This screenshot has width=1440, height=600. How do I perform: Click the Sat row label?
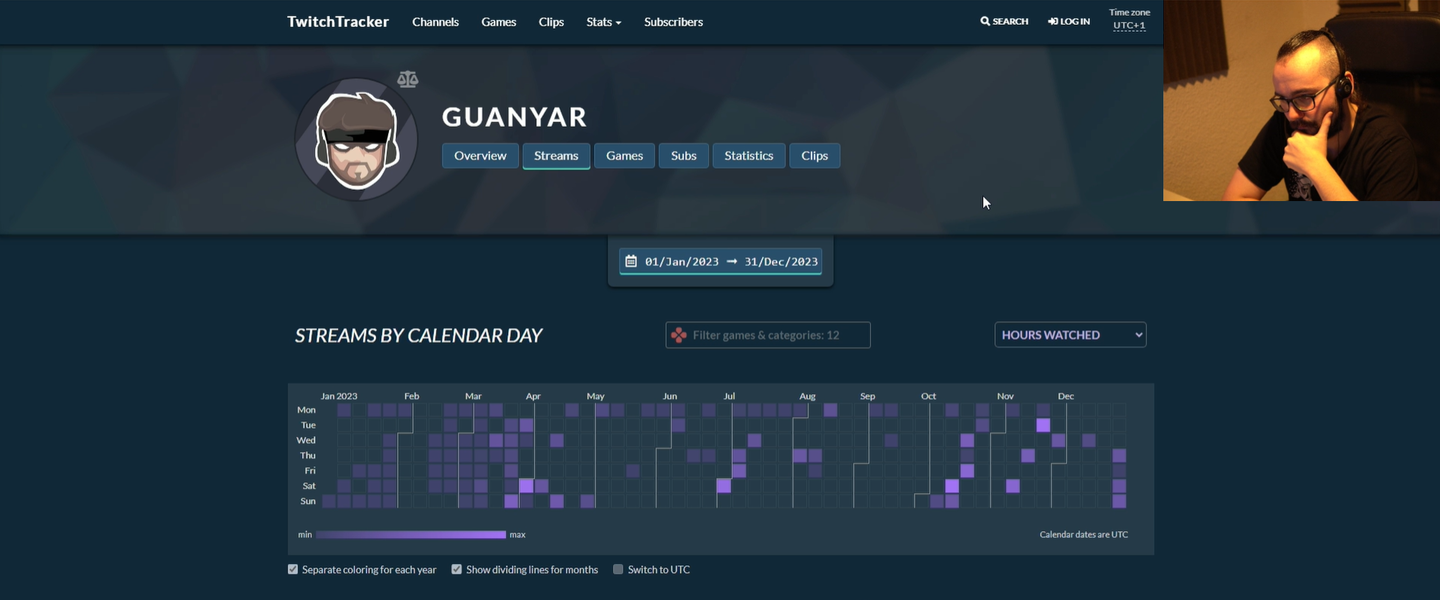pyautogui.click(x=309, y=486)
